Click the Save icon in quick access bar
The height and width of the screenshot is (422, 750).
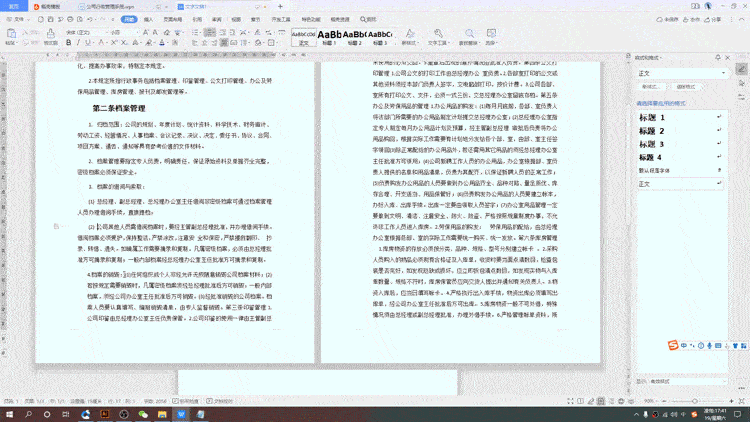[x=50, y=20]
